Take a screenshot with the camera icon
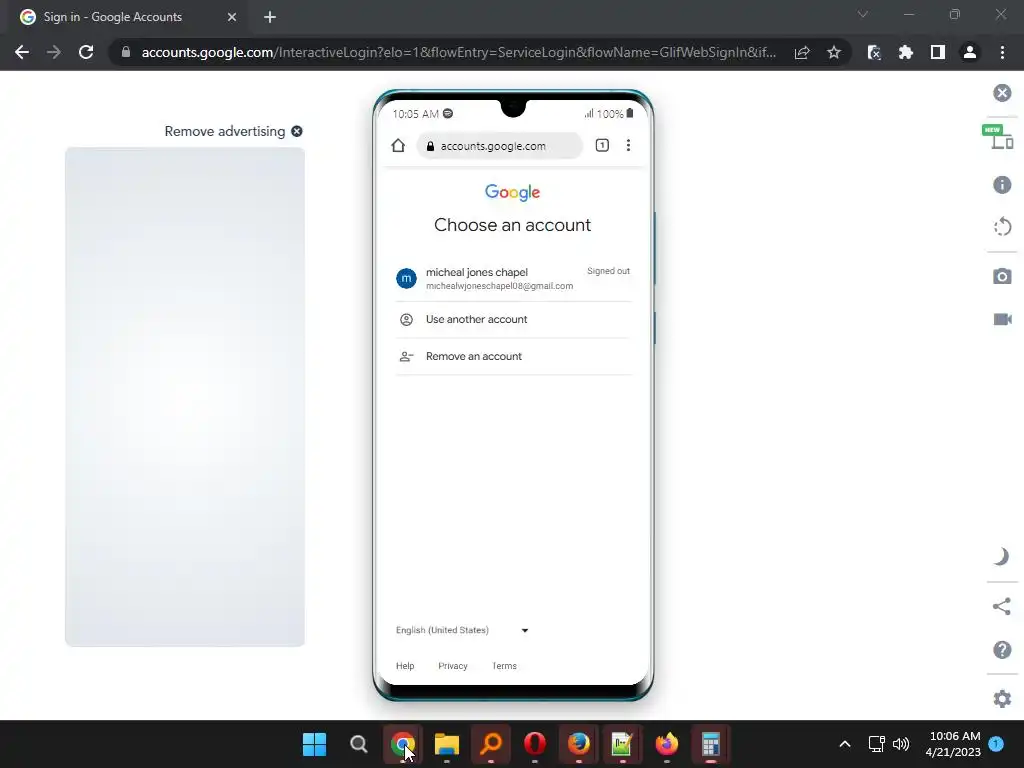 tap(1002, 276)
